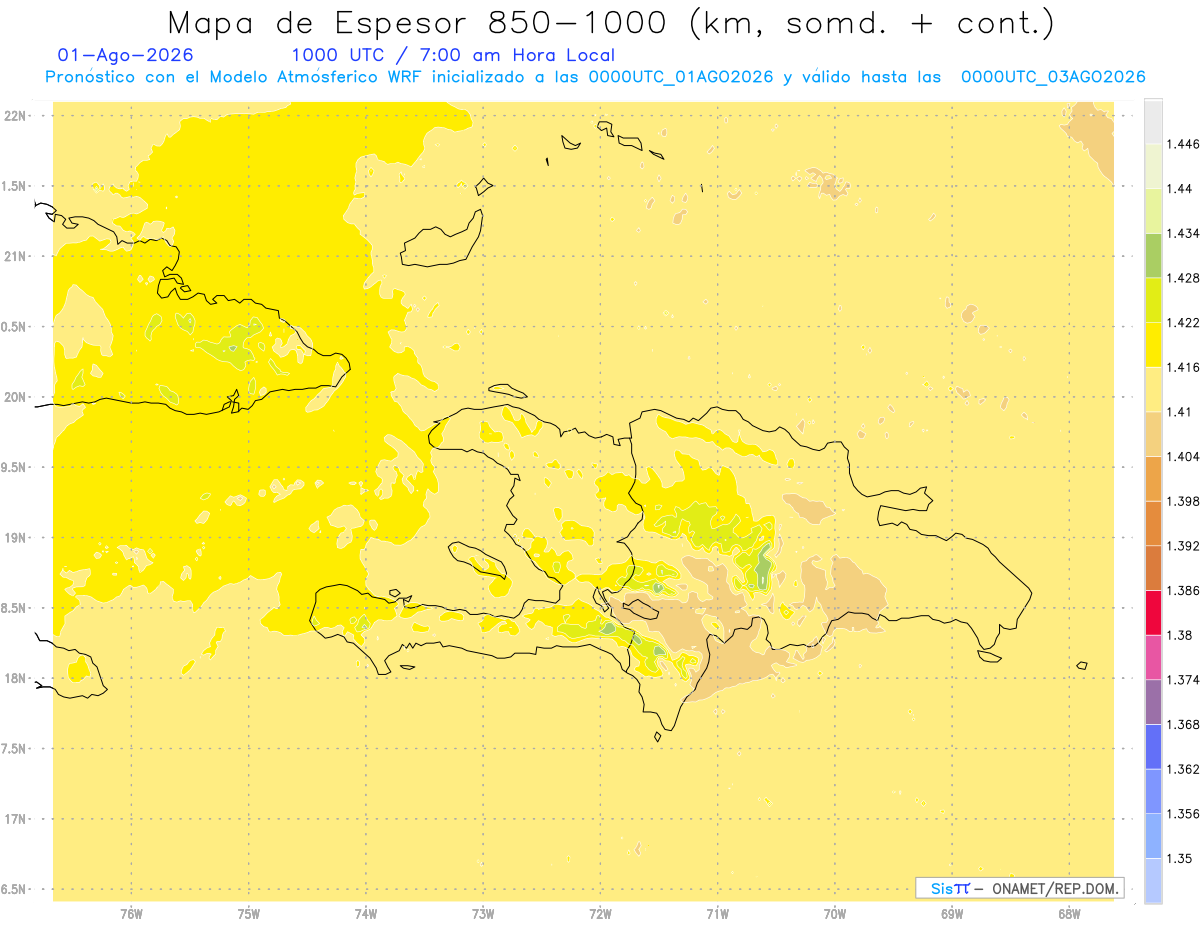Image resolution: width=1200 pixels, height=927 pixels.
Task: Click orange swatch between 1.398 and 1.404
Action: click(x=1153, y=479)
